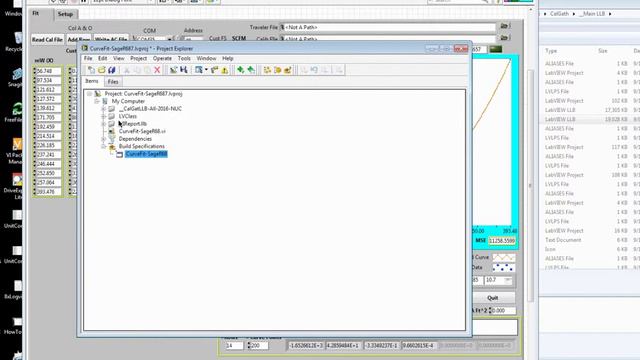The width and height of the screenshot is (640, 360).
Task: Open Project menu
Action: pos(138,58)
